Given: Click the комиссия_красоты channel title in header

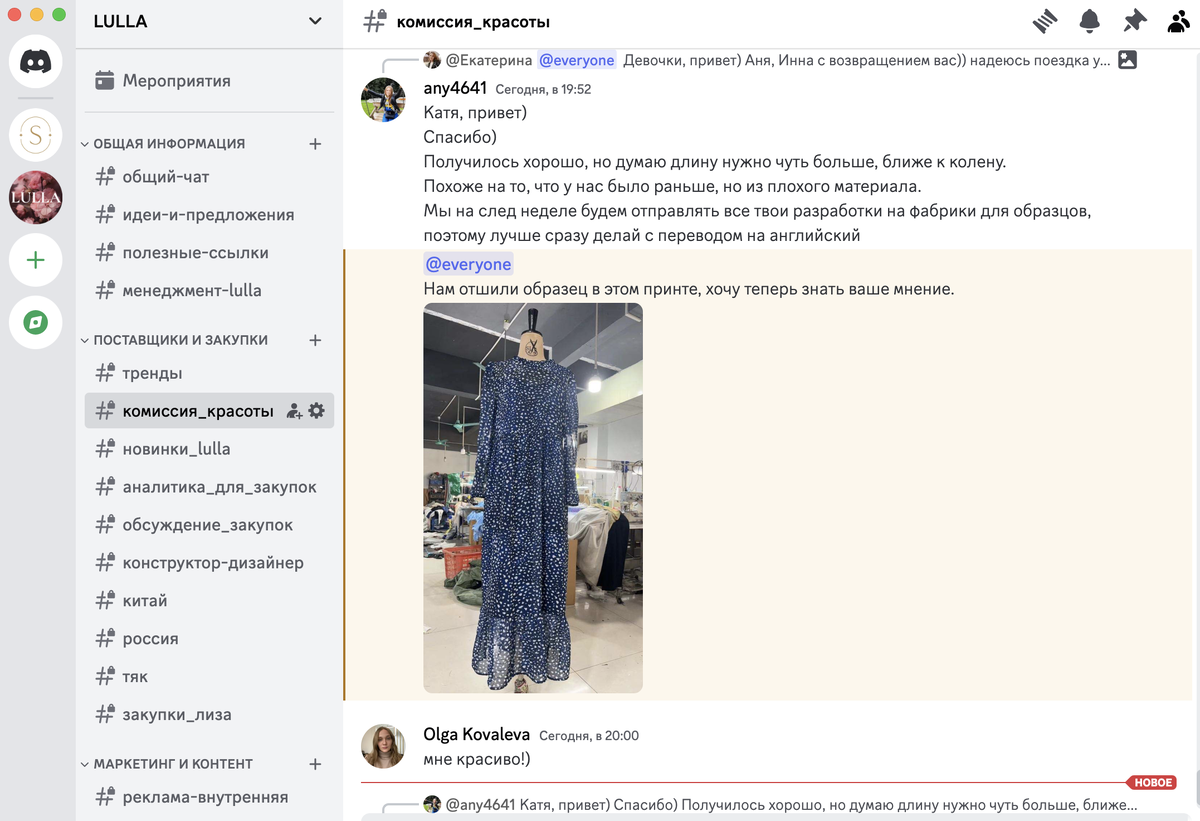Looking at the screenshot, I should click(473, 22).
